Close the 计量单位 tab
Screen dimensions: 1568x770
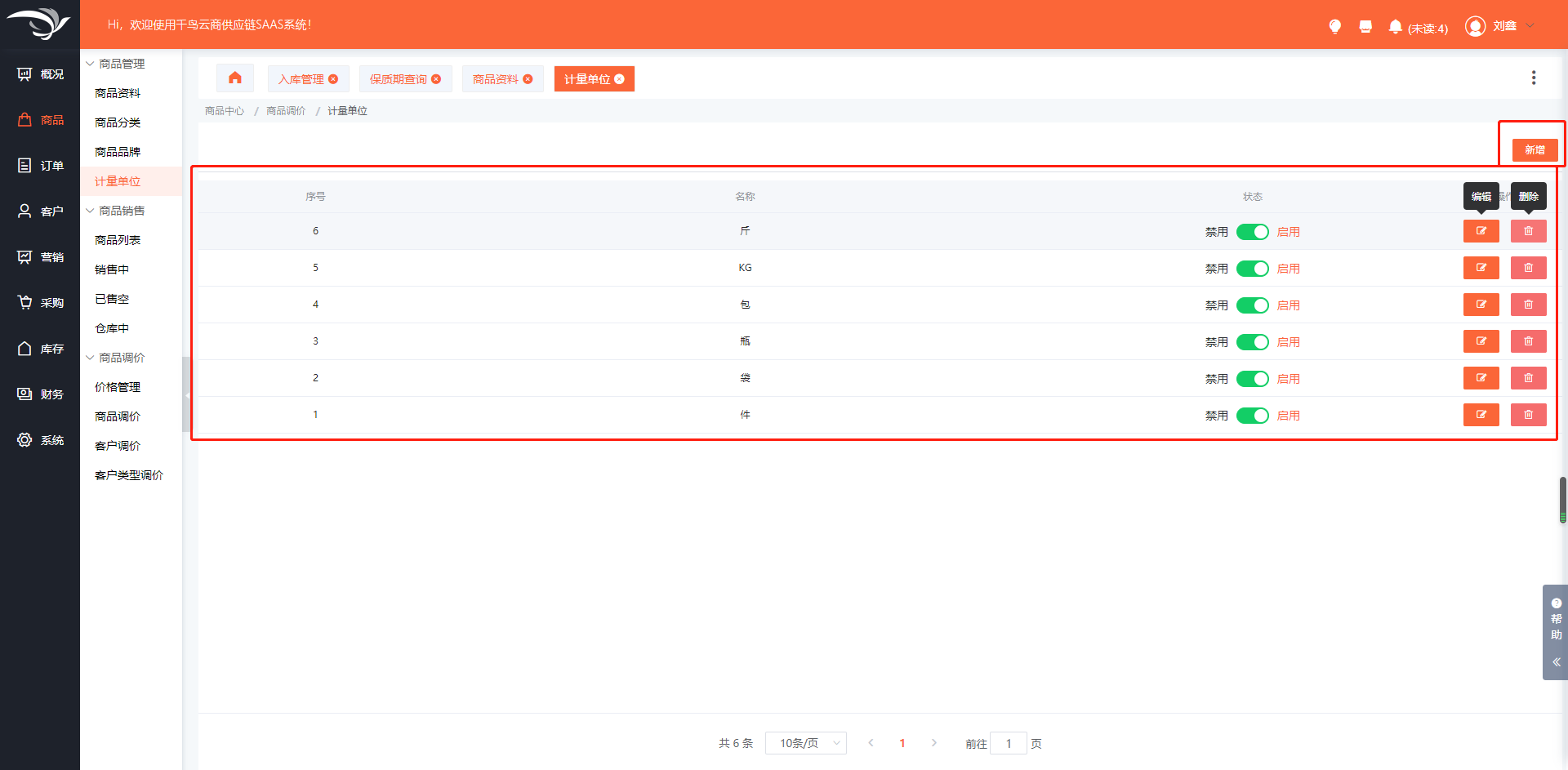point(619,79)
